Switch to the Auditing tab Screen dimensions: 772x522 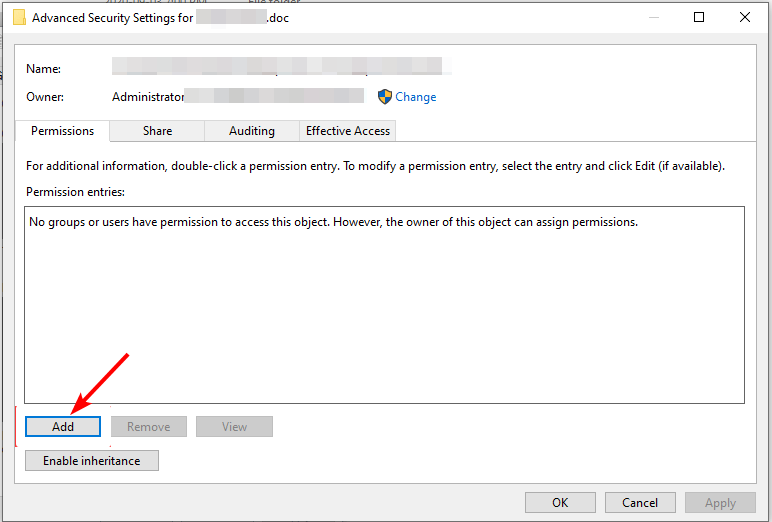[x=252, y=131]
